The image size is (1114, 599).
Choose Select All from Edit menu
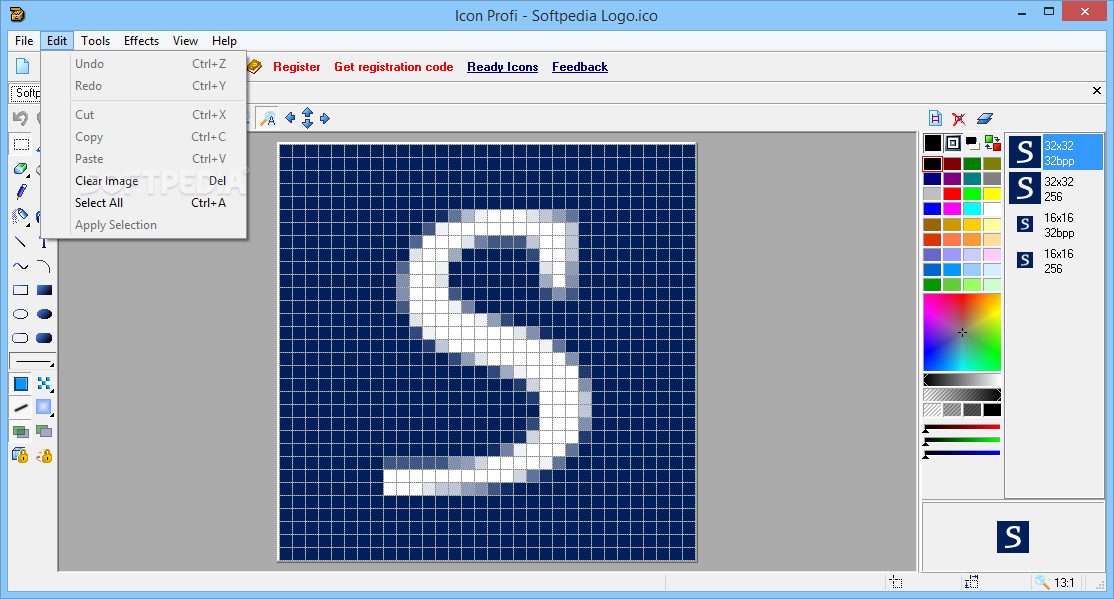pyautogui.click(x=144, y=203)
